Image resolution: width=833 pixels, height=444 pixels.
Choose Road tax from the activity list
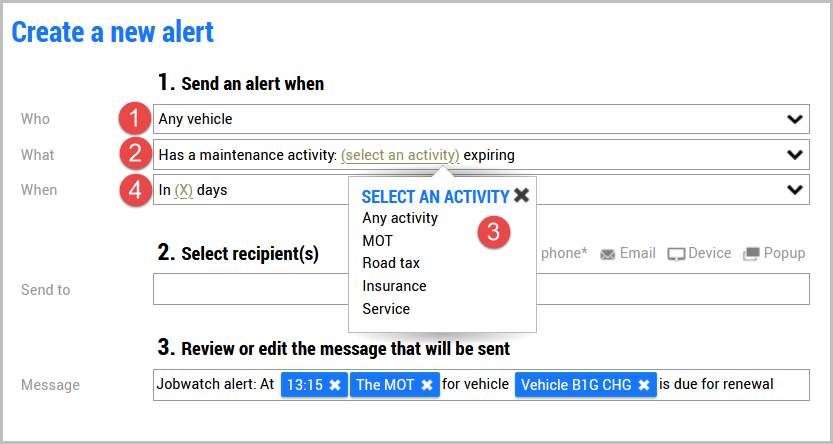(391, 263)
